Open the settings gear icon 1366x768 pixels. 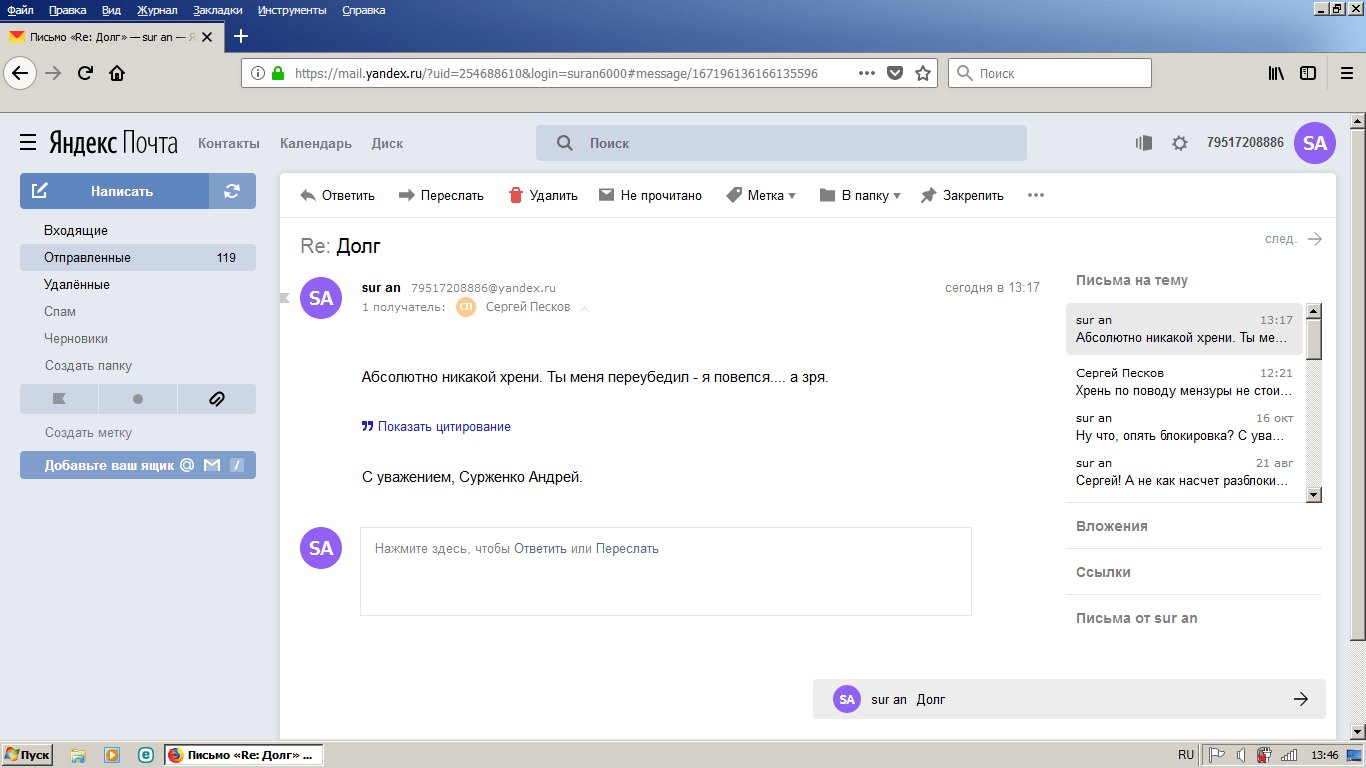pyautogui.click(x=1180, y=143)
